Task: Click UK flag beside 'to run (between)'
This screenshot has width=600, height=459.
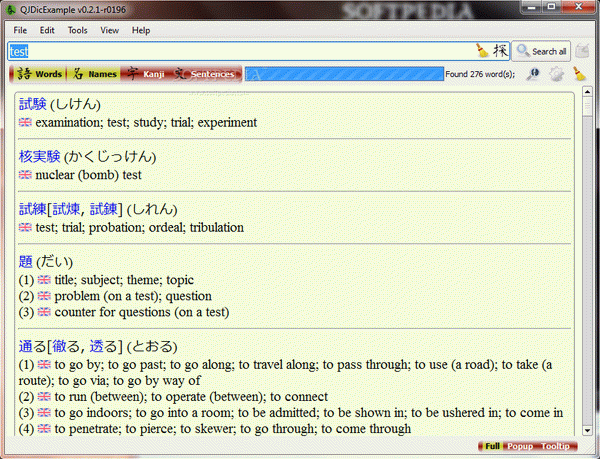Action: point(44,397)
